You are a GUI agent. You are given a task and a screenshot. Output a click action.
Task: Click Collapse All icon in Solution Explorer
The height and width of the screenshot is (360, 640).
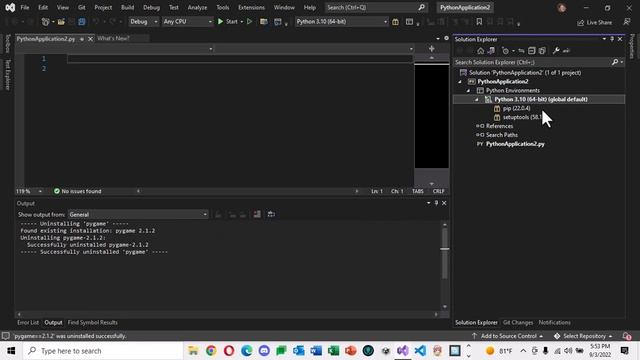(x=531, y=51)
